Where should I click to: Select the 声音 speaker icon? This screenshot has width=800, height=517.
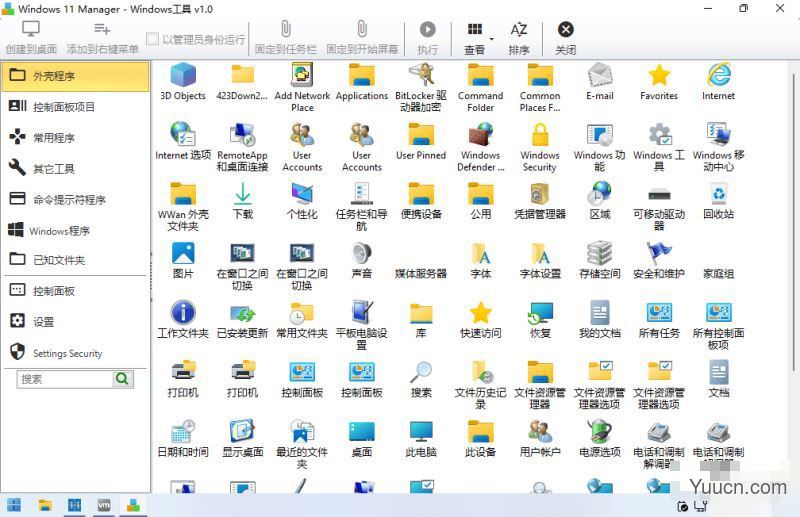click(361, 260)
